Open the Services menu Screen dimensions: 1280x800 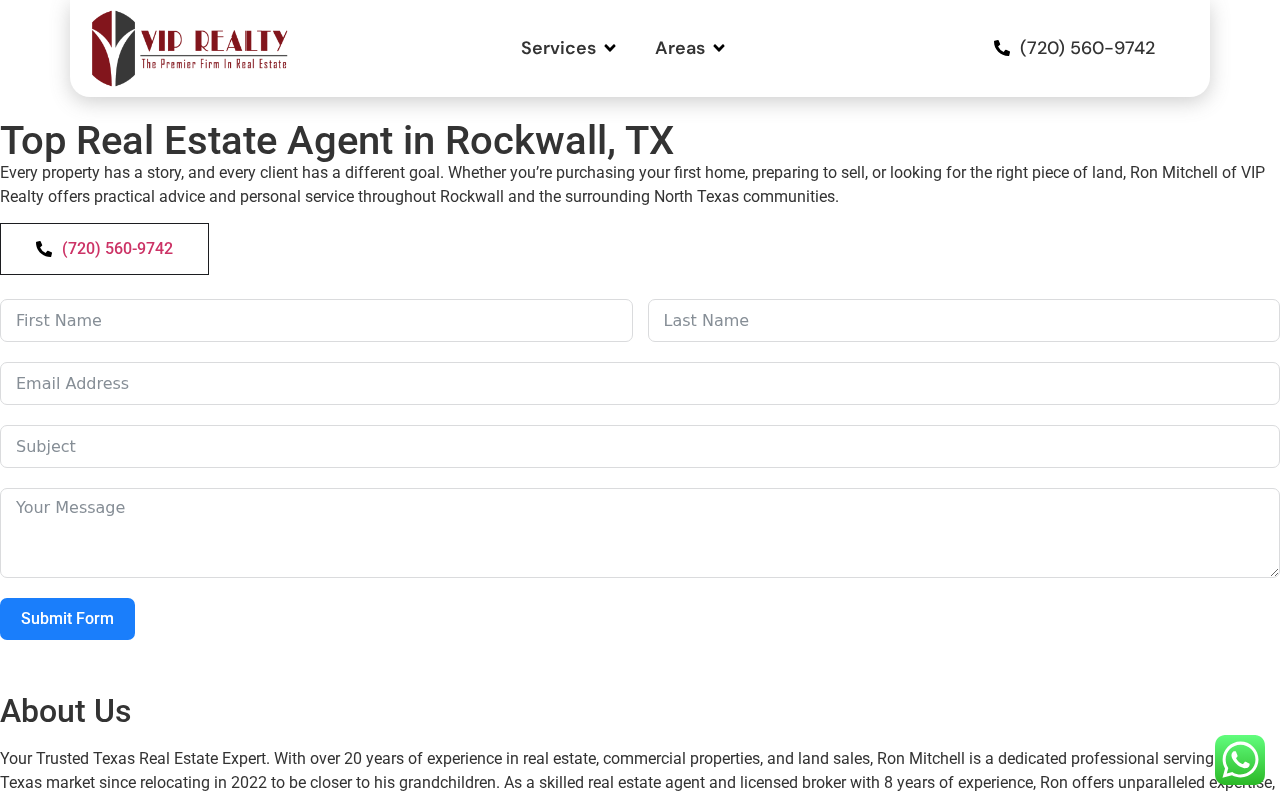pos(568,48)
